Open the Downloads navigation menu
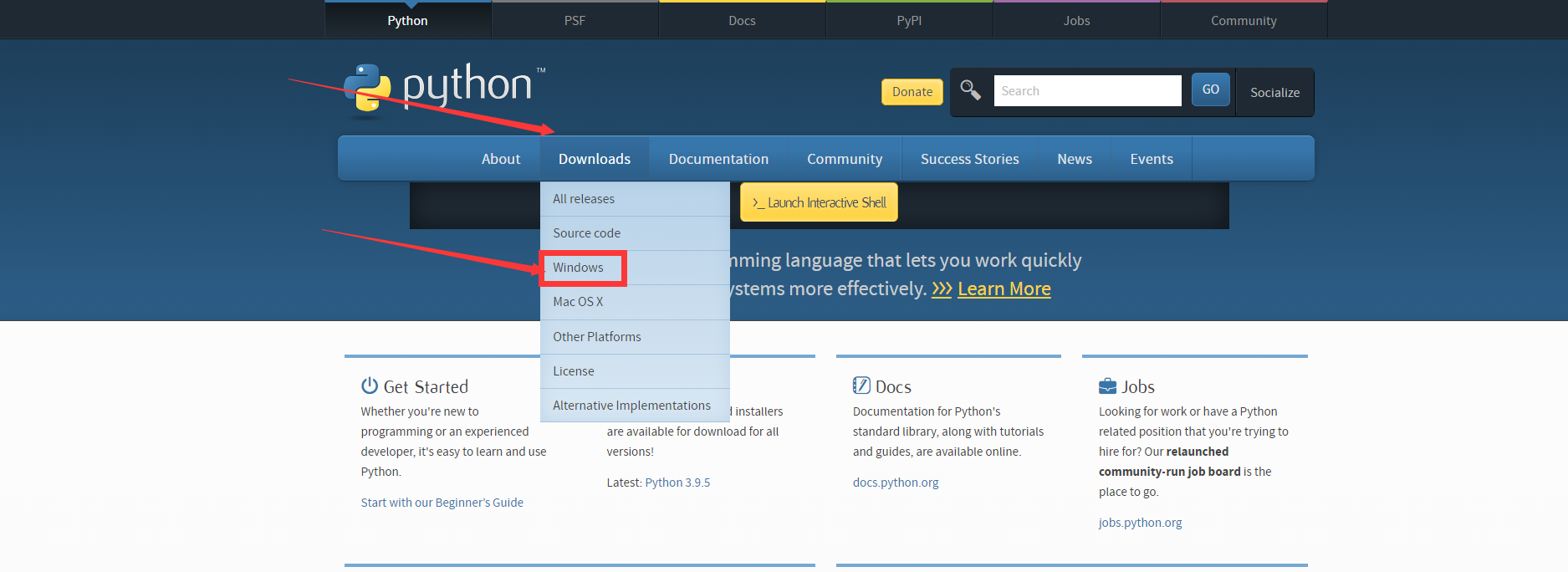This screenshot has height=572, width=1568. tap(595, 159)
